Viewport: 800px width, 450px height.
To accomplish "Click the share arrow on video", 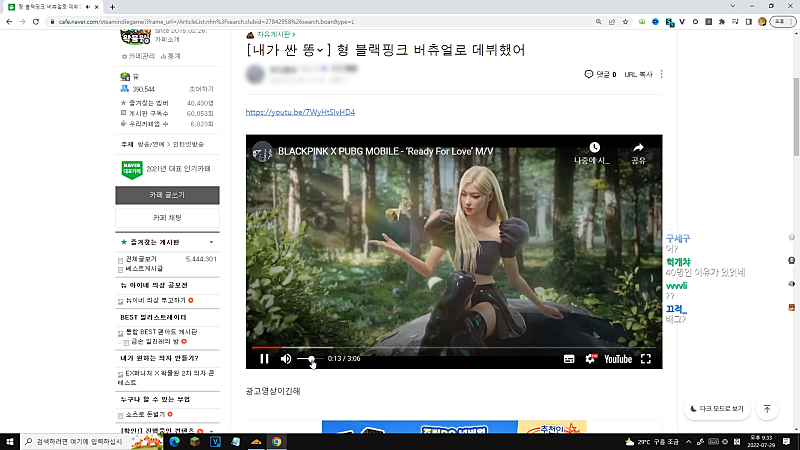I will pos(638,148).
